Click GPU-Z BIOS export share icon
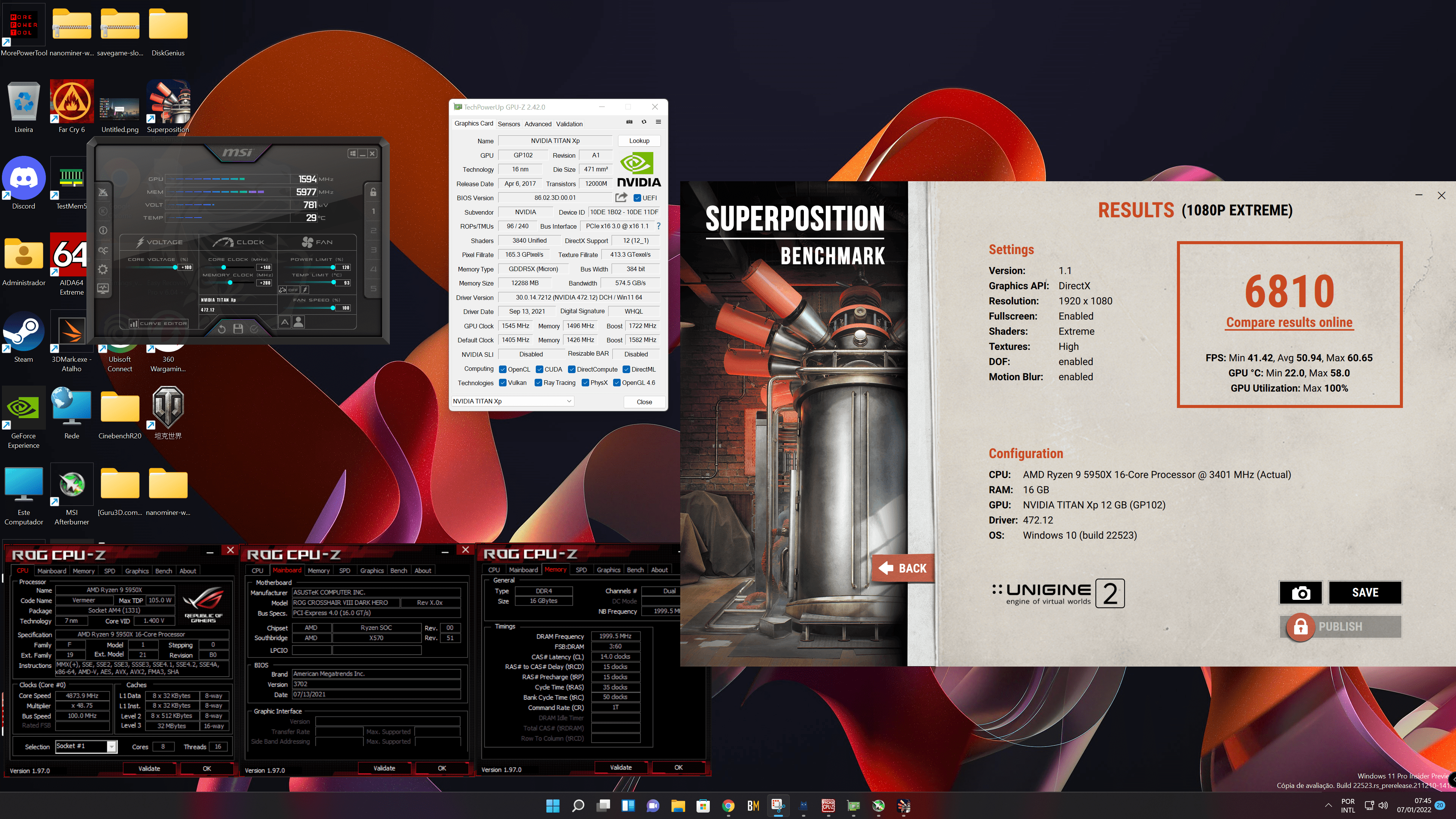The width and height of the screenshot is (1456, 819). coord(621,197)
